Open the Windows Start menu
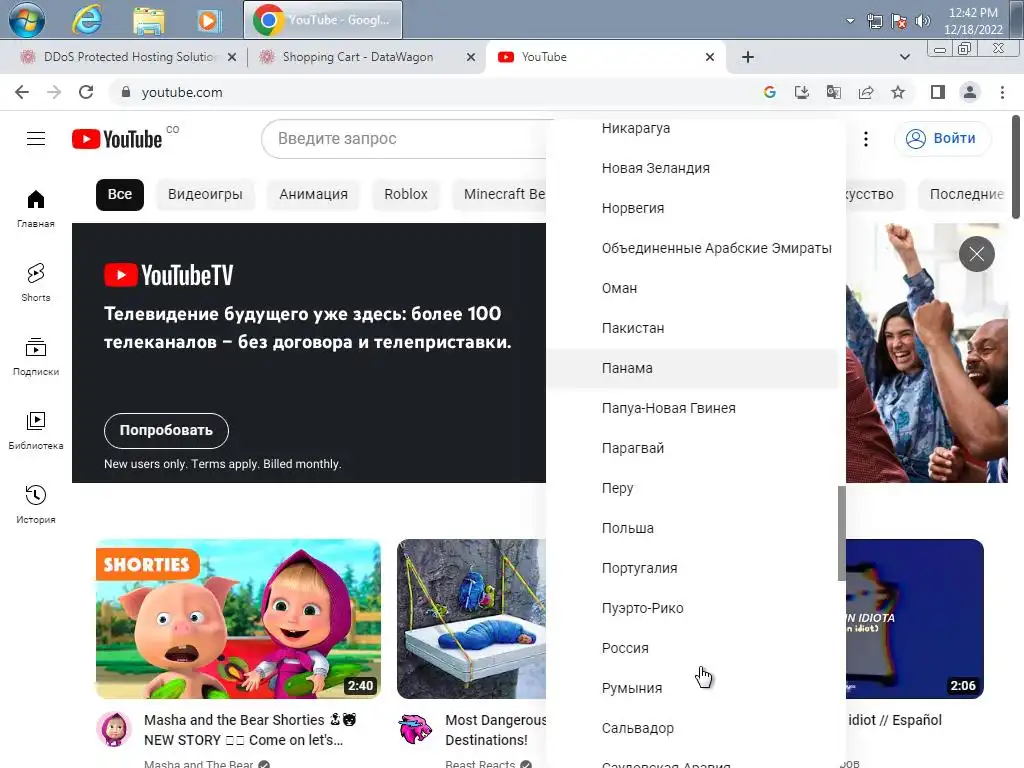Screen dimensions: 1024x768 pyautogui.click(x=27, y=20)
